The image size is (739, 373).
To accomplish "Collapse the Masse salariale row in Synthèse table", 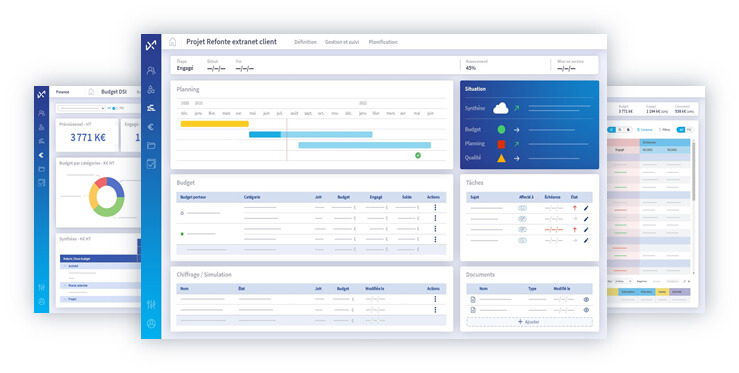I will point(65,286).
